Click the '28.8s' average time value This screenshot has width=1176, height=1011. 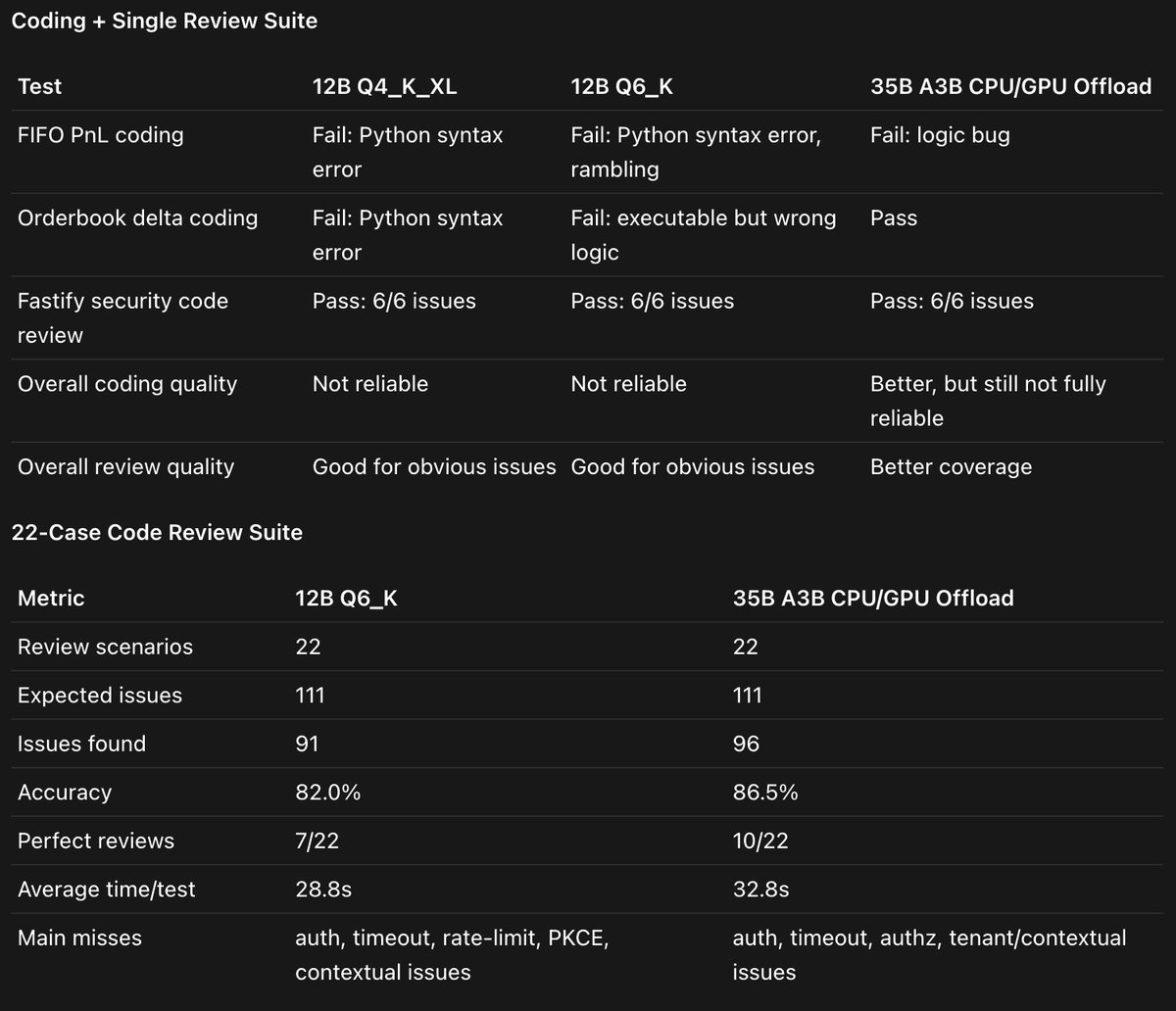323,890
